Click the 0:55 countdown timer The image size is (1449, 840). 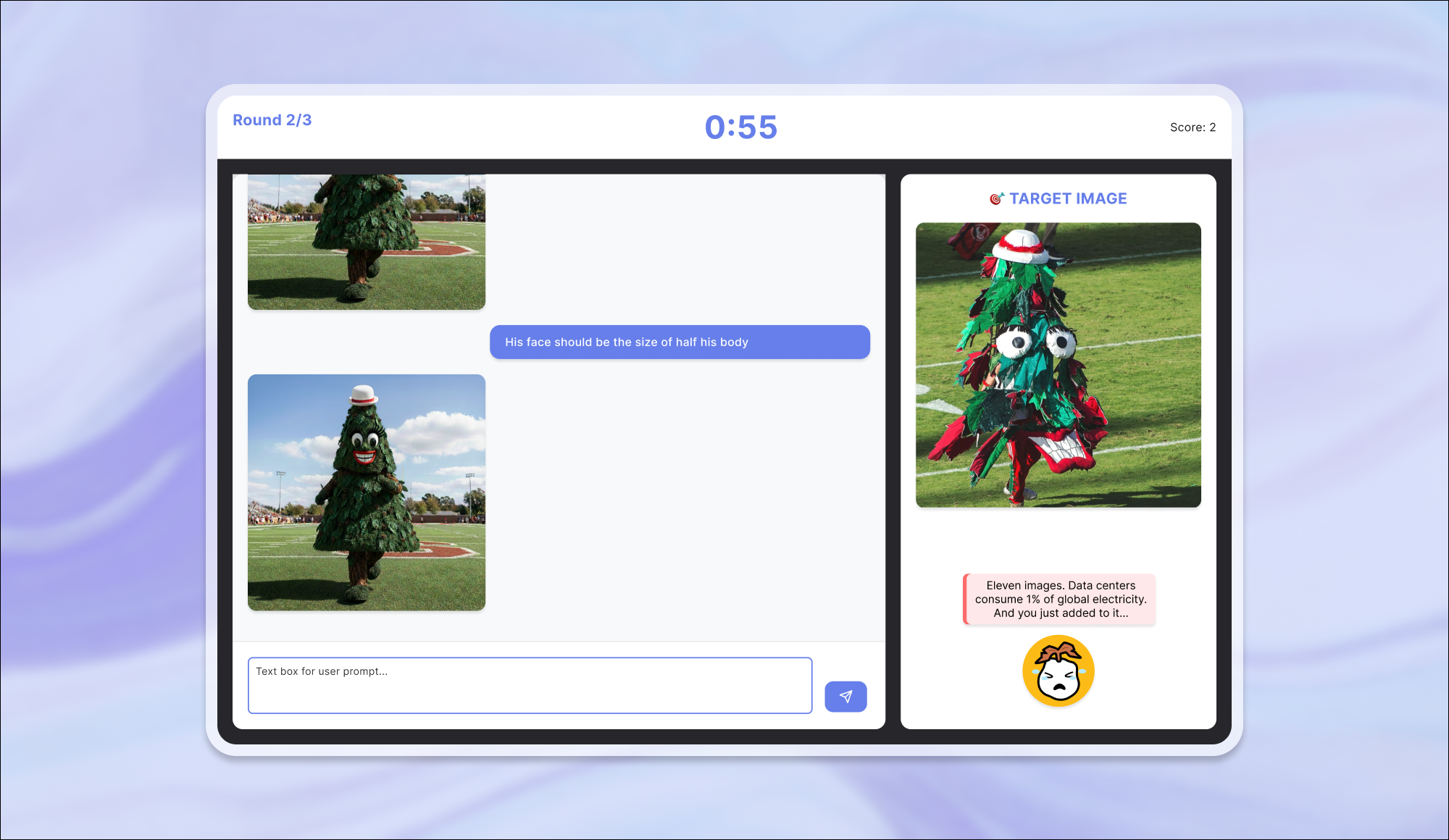tap(740, 127)
